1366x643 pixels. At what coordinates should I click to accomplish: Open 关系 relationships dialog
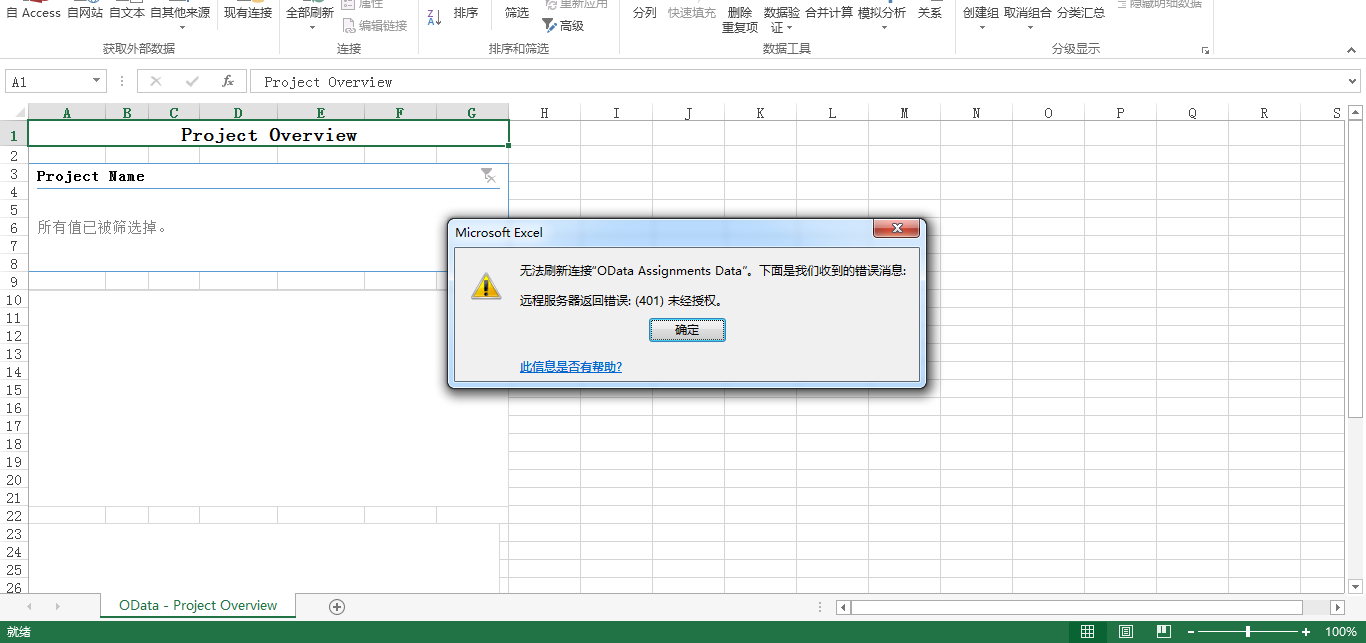[x=930, y=13]
